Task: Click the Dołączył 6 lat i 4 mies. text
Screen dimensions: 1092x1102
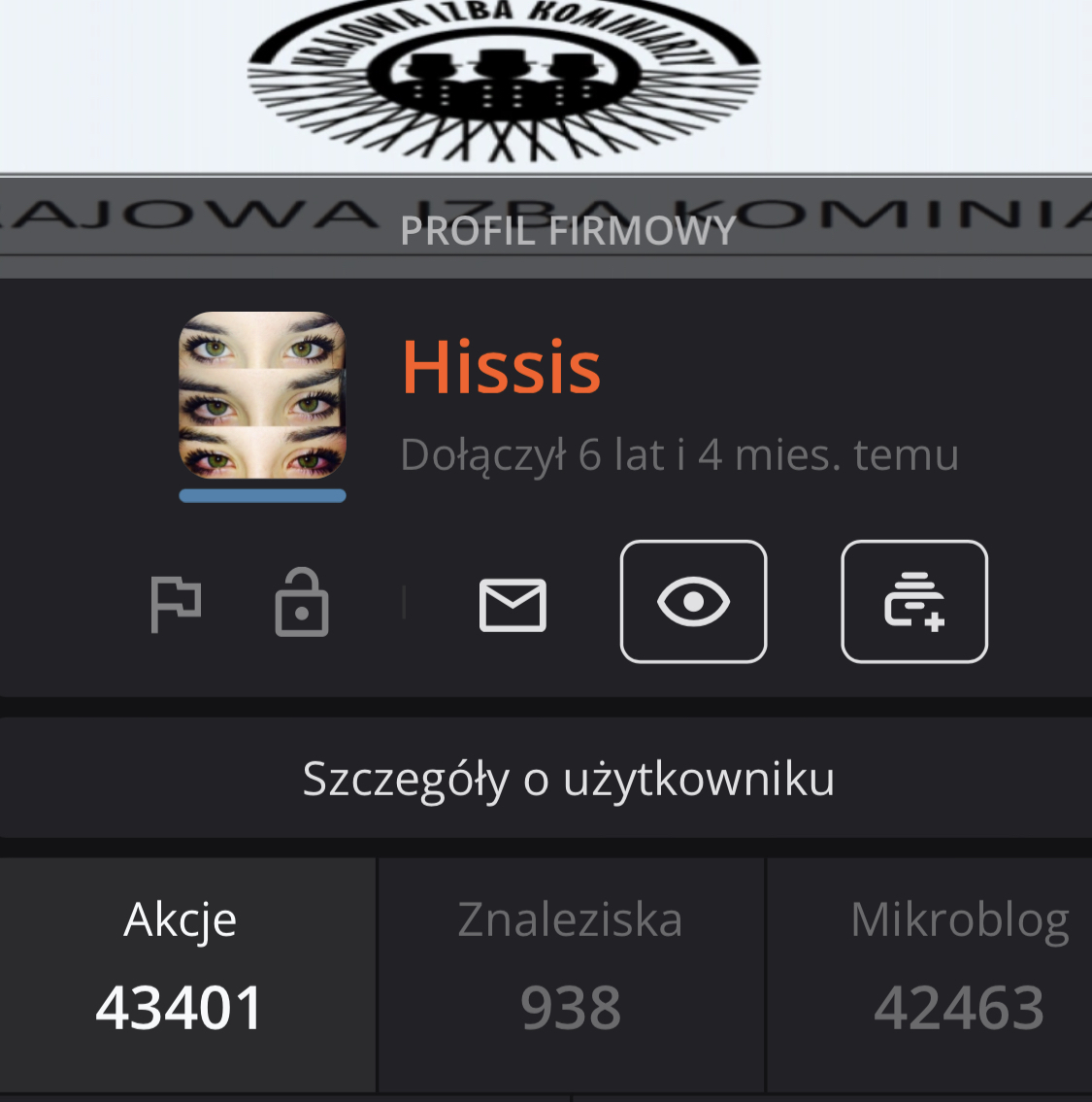Action: (678, 454)
